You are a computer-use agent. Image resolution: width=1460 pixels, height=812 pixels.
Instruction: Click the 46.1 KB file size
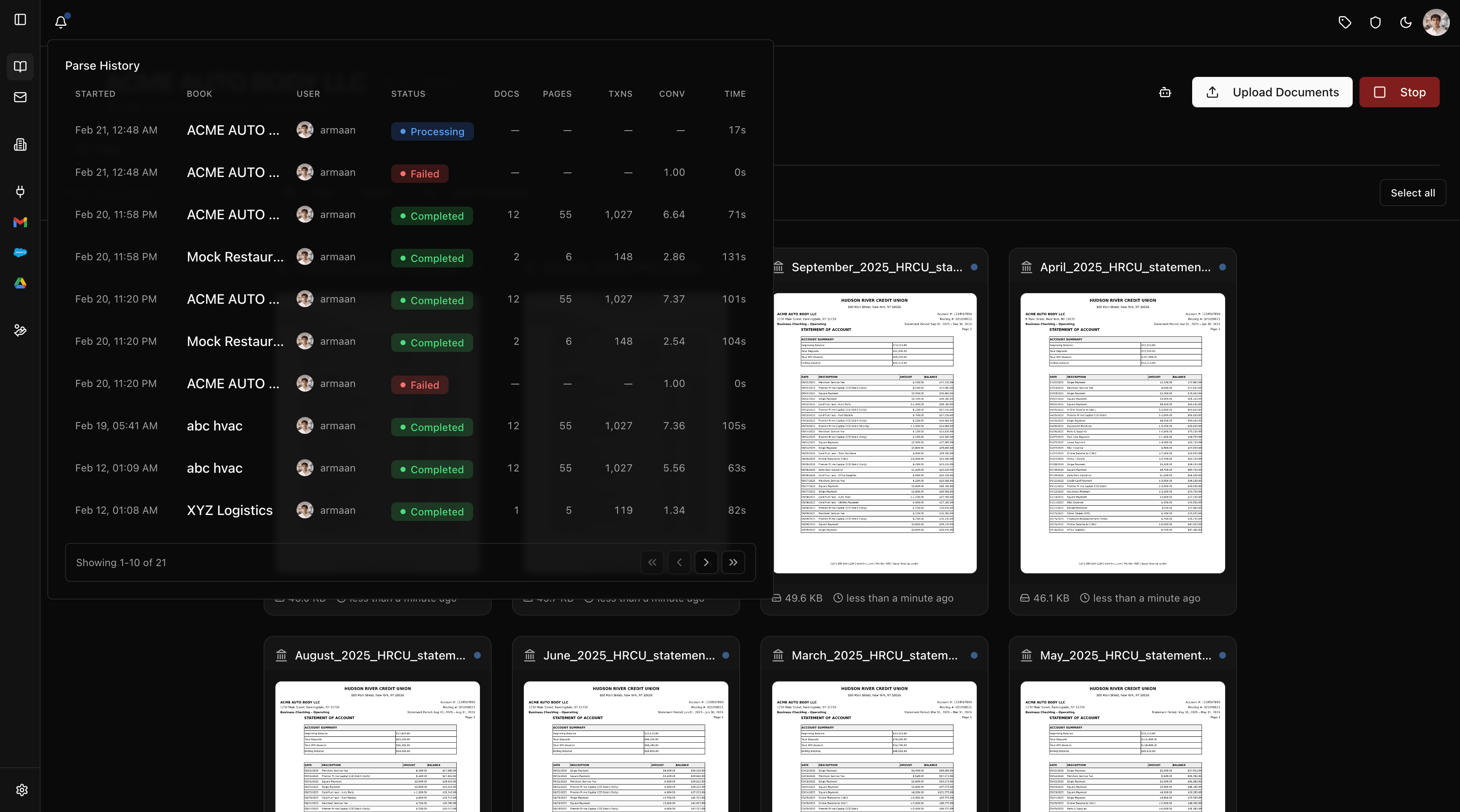click(1051, 598)
